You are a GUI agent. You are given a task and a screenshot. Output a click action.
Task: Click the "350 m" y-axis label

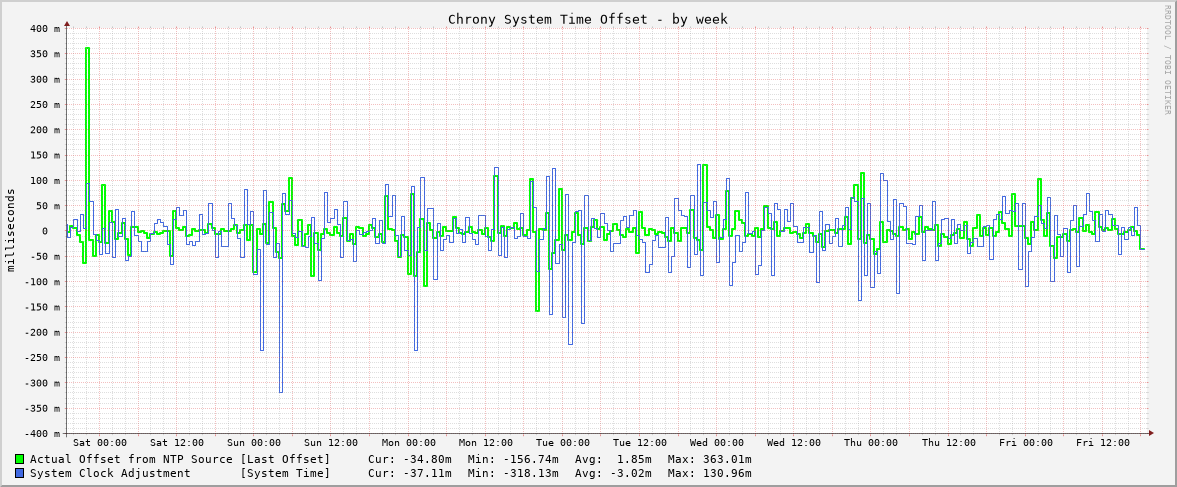(x=46, y=54)
